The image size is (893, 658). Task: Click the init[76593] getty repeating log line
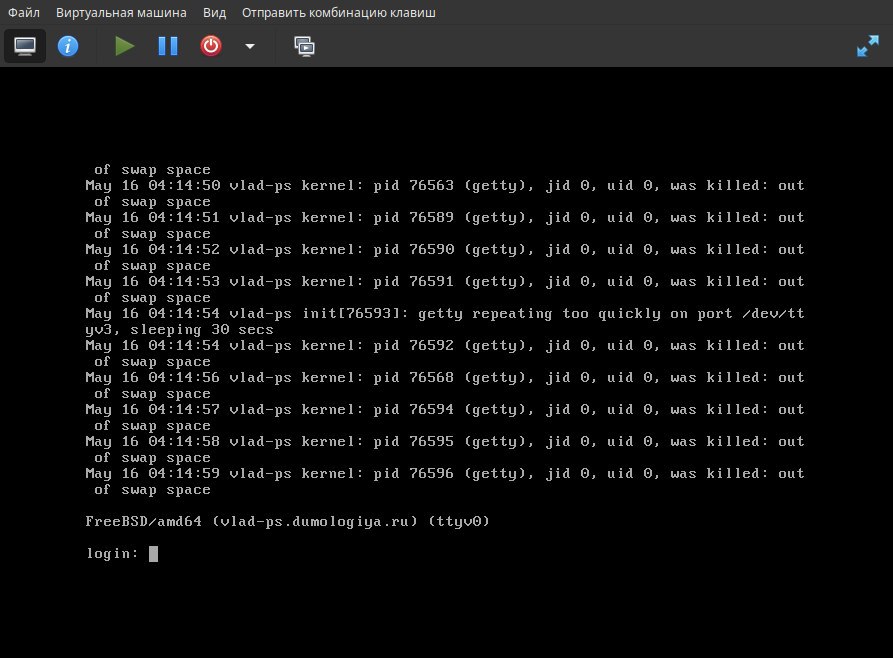click(x=445, y=314)
